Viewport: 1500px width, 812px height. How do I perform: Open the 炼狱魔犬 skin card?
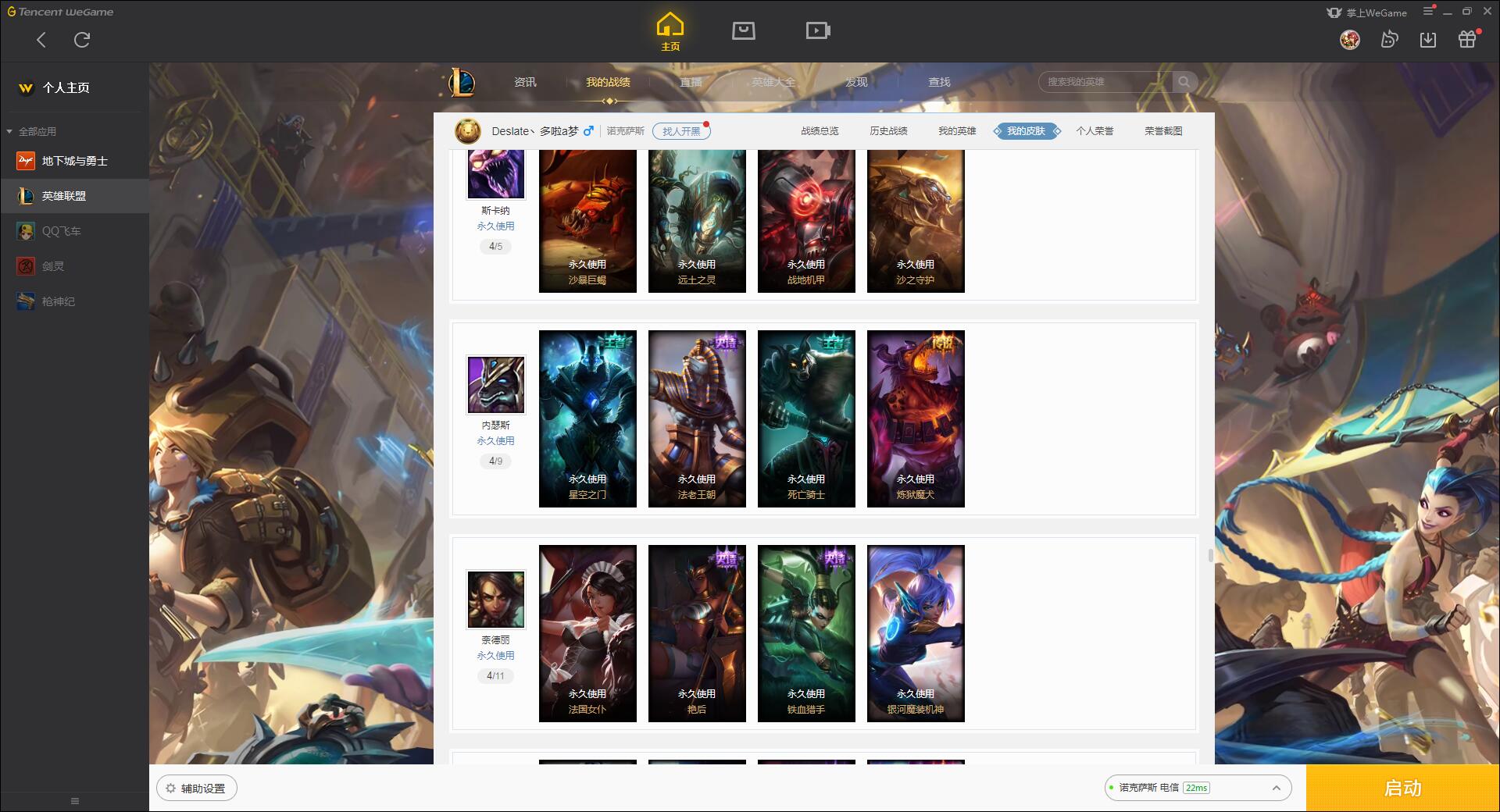(x=916, y=418)
